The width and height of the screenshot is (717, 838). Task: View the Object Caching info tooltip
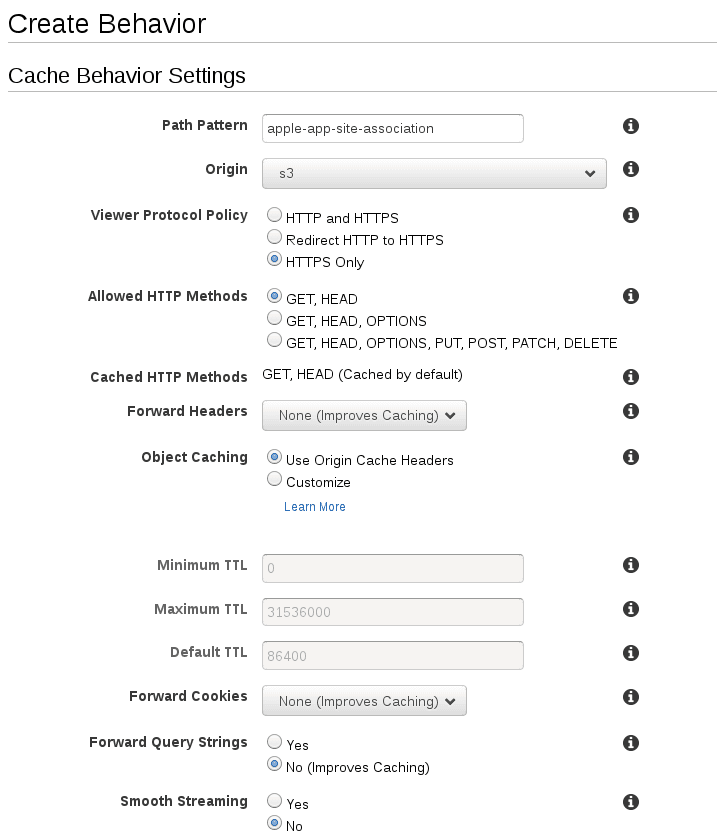631,456
